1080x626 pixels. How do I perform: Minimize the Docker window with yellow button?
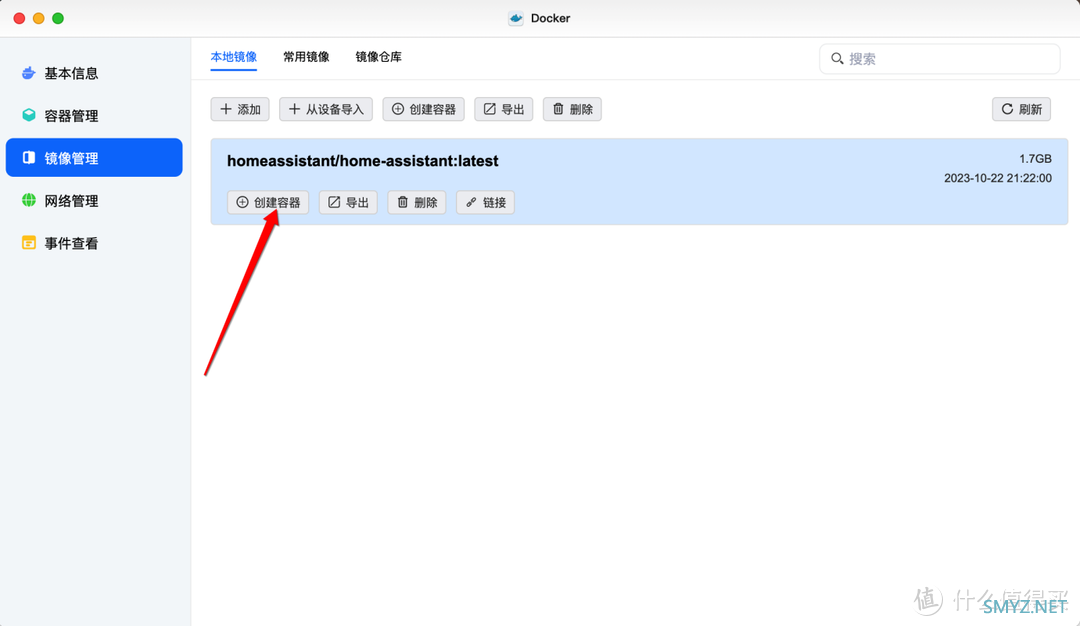[39, 19]
